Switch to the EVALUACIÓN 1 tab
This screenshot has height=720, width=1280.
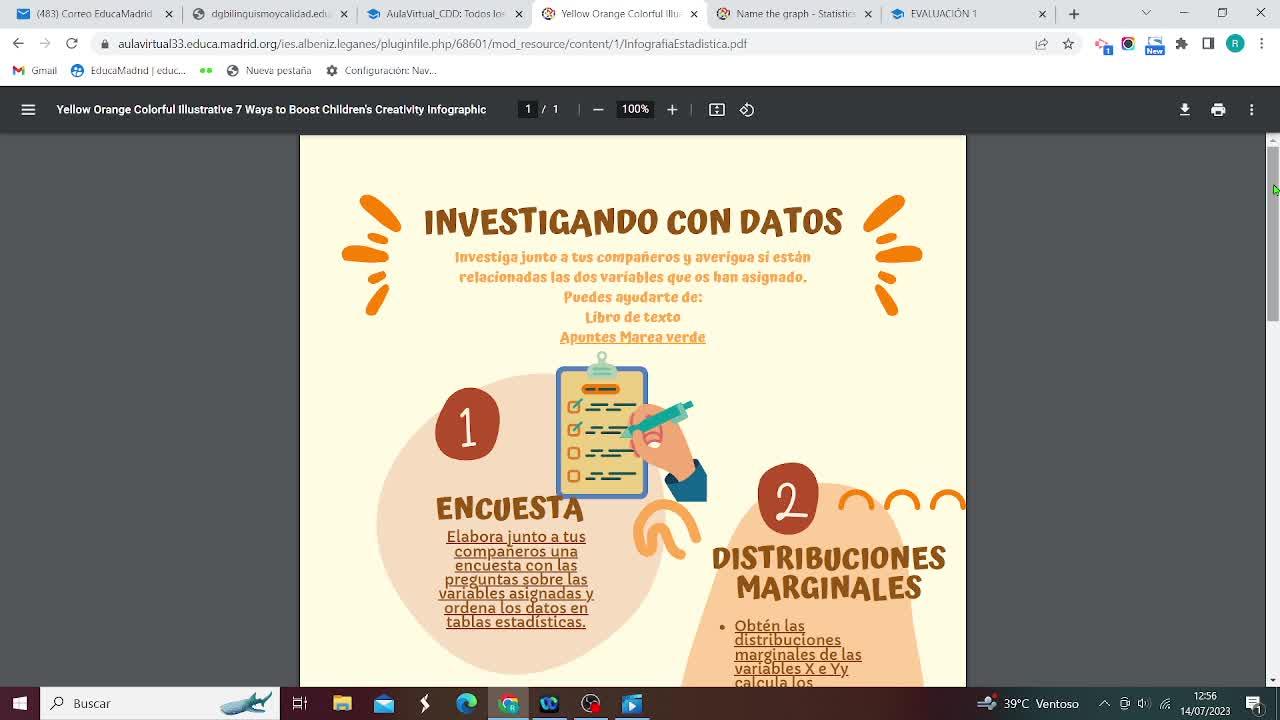[970, 14]
